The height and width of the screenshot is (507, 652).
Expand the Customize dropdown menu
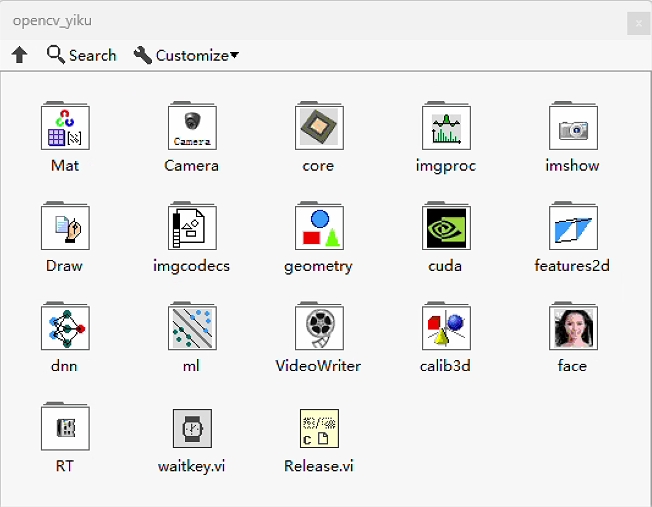click(186, 55)
